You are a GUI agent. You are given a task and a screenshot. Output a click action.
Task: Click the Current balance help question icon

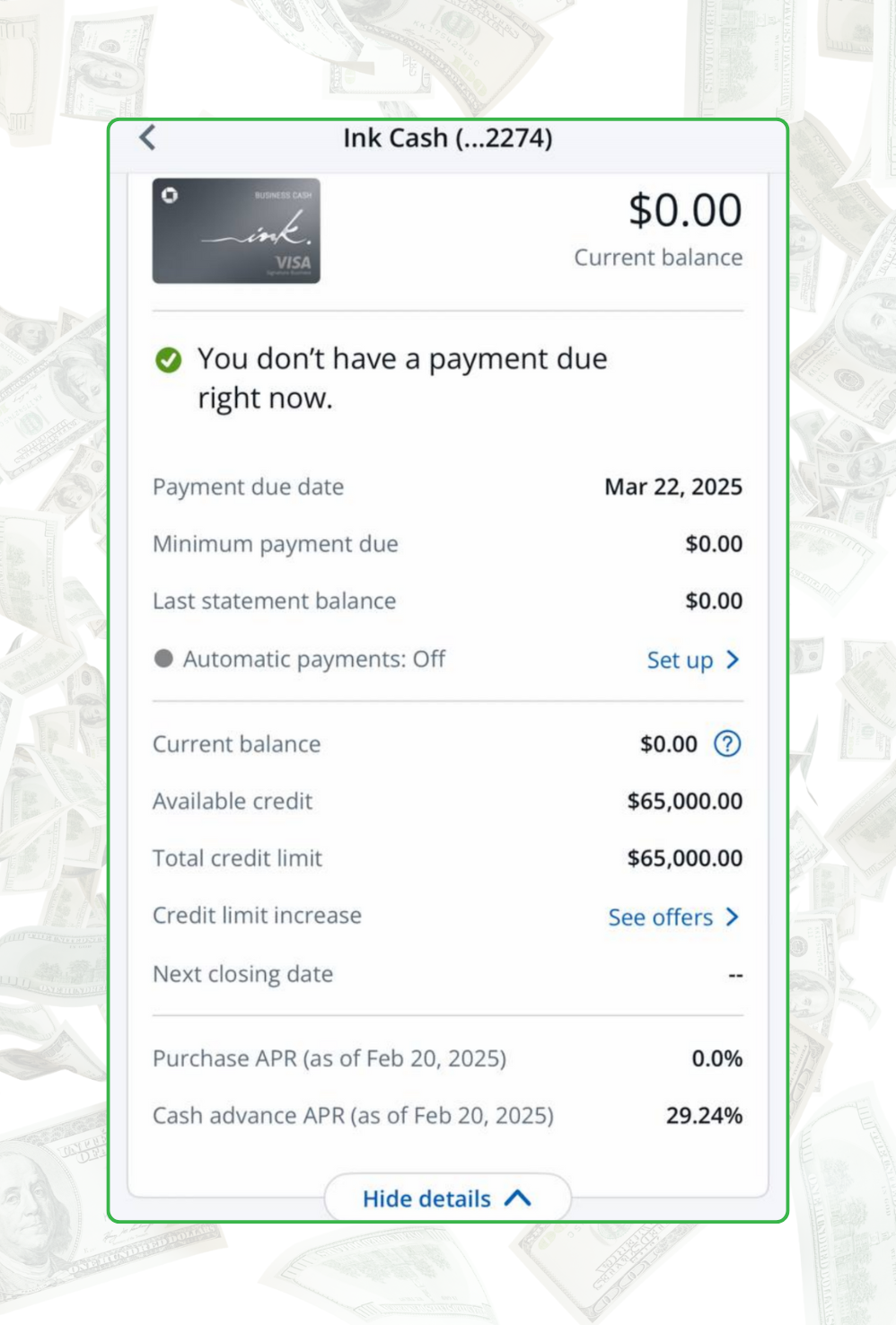point(727,743)
